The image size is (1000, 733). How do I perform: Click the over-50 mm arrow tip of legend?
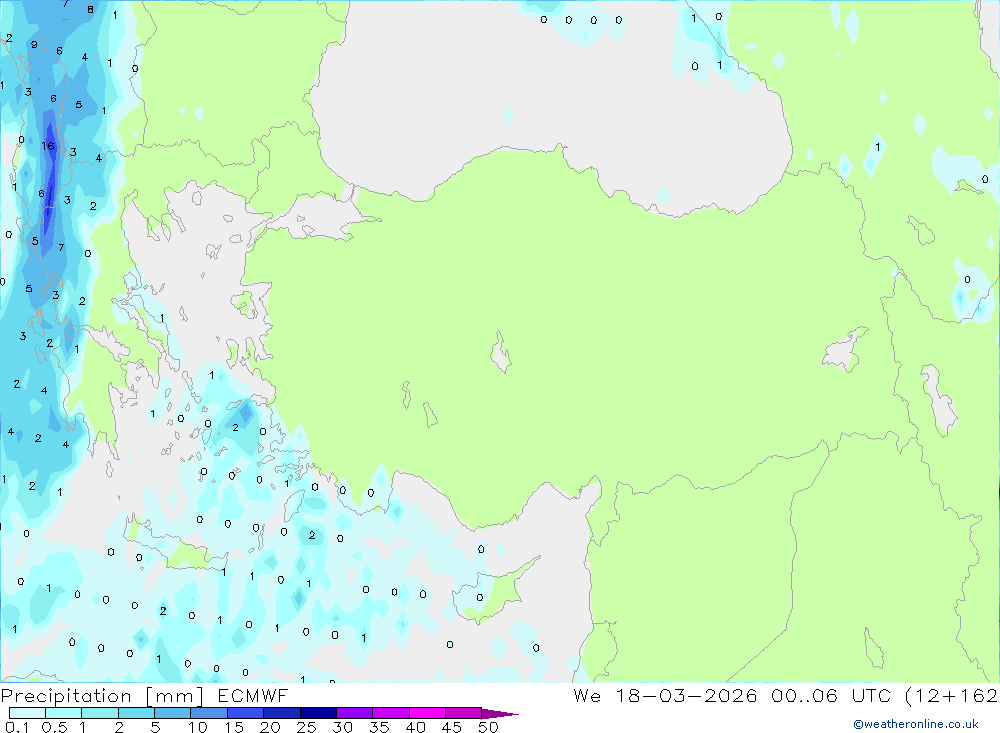coord(500,714)
